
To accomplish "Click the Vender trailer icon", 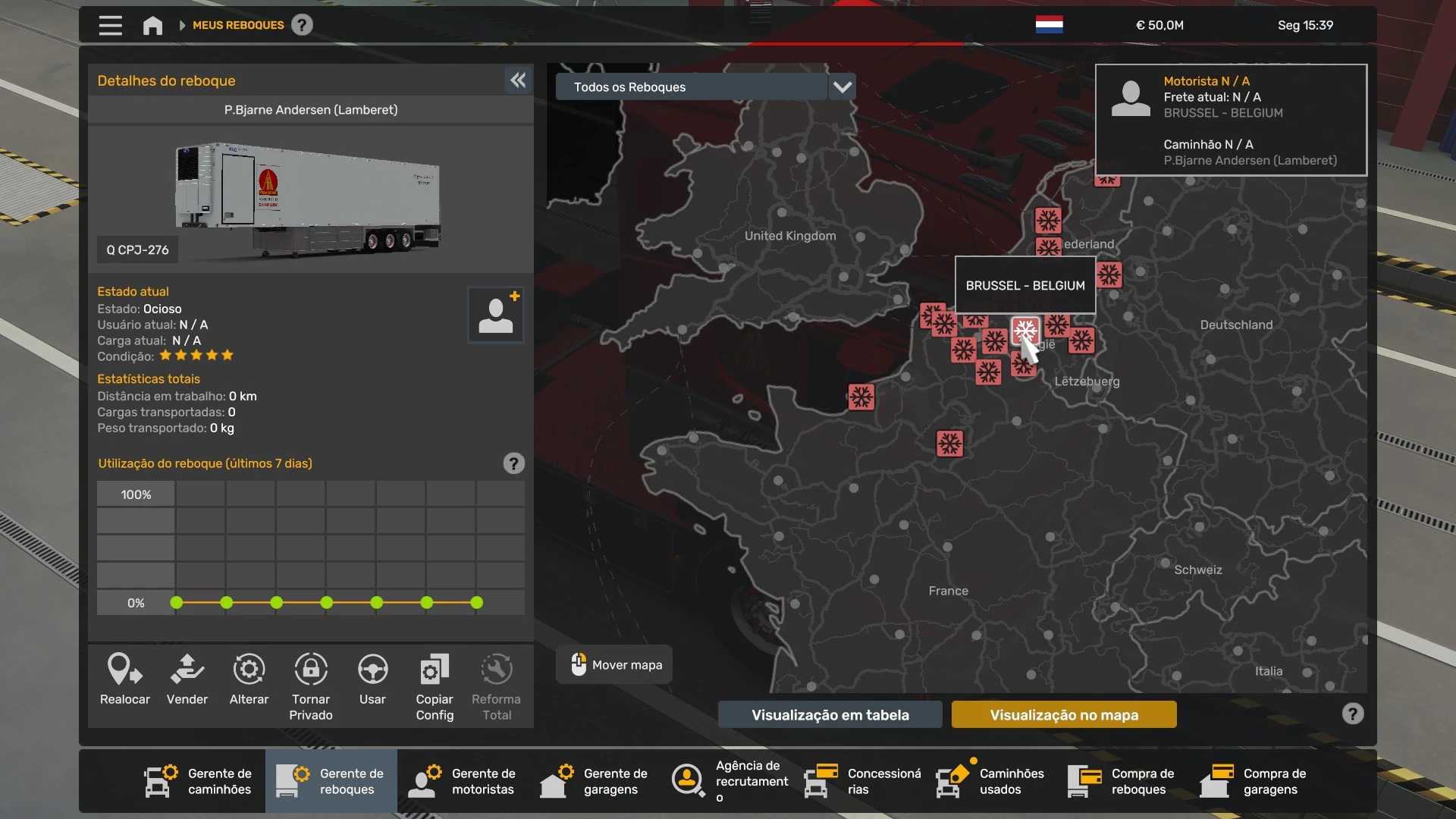I will coord(187,670).
